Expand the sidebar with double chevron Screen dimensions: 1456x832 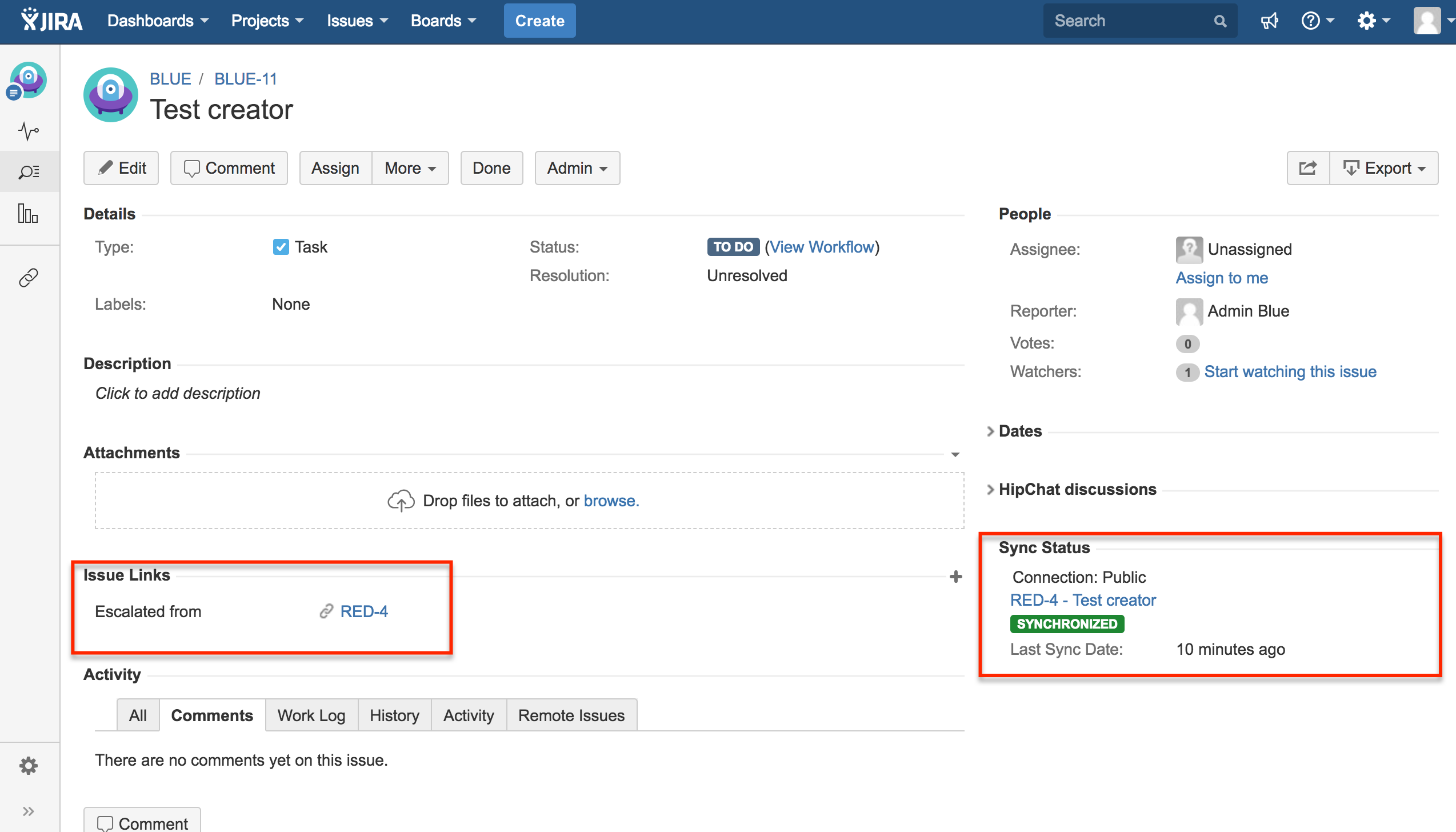tap(29, 811)
